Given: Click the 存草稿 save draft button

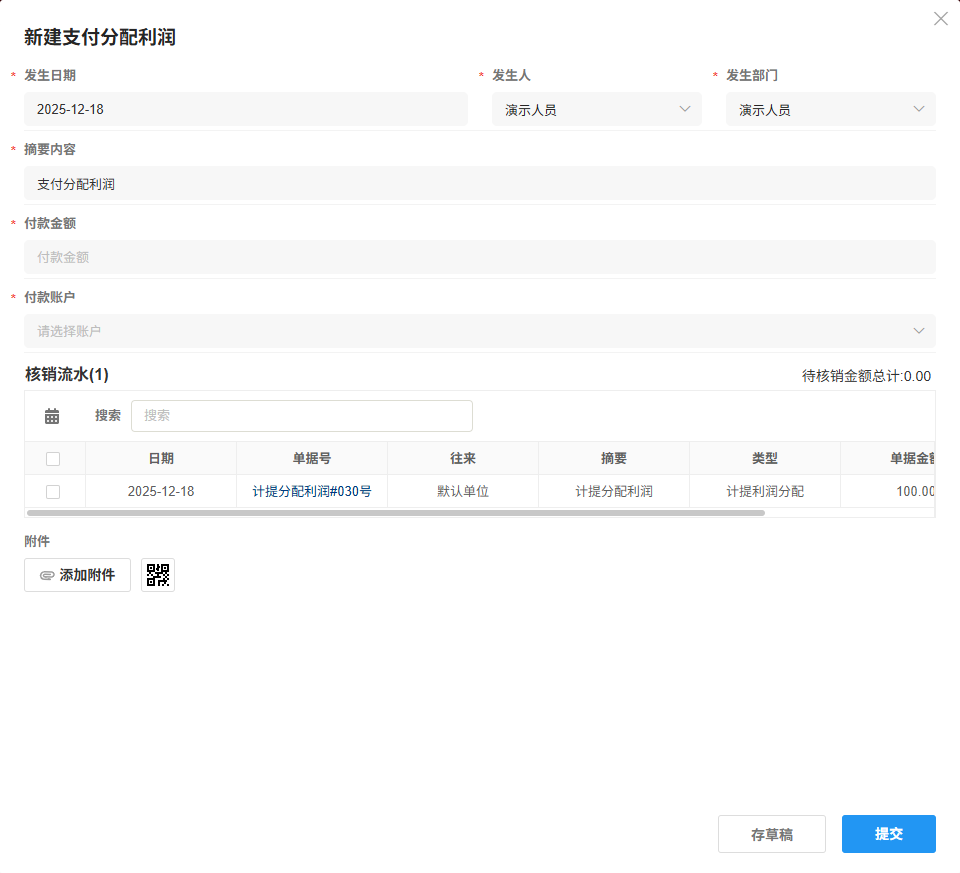Looking at the screenshot, I should tap(771, 833).
